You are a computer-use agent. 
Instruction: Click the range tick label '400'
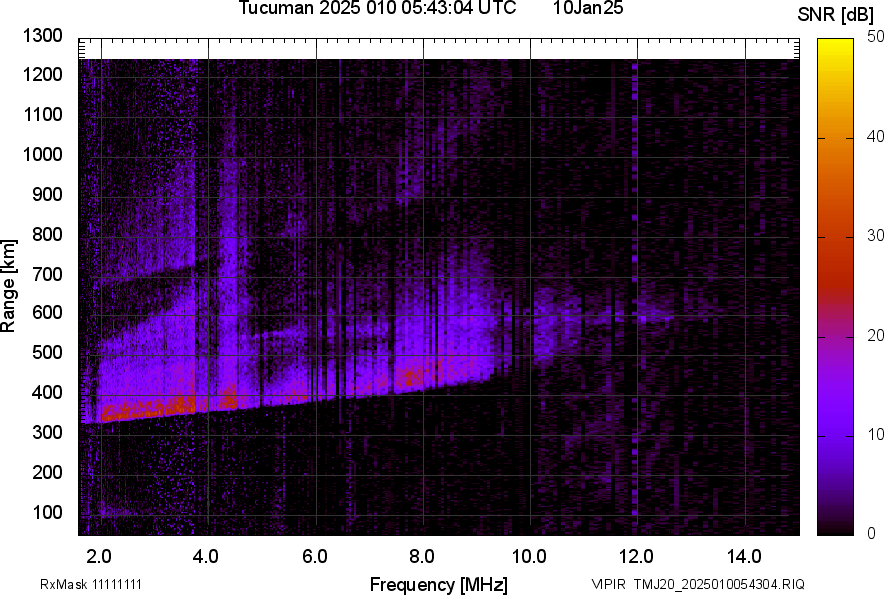[47, 393]
